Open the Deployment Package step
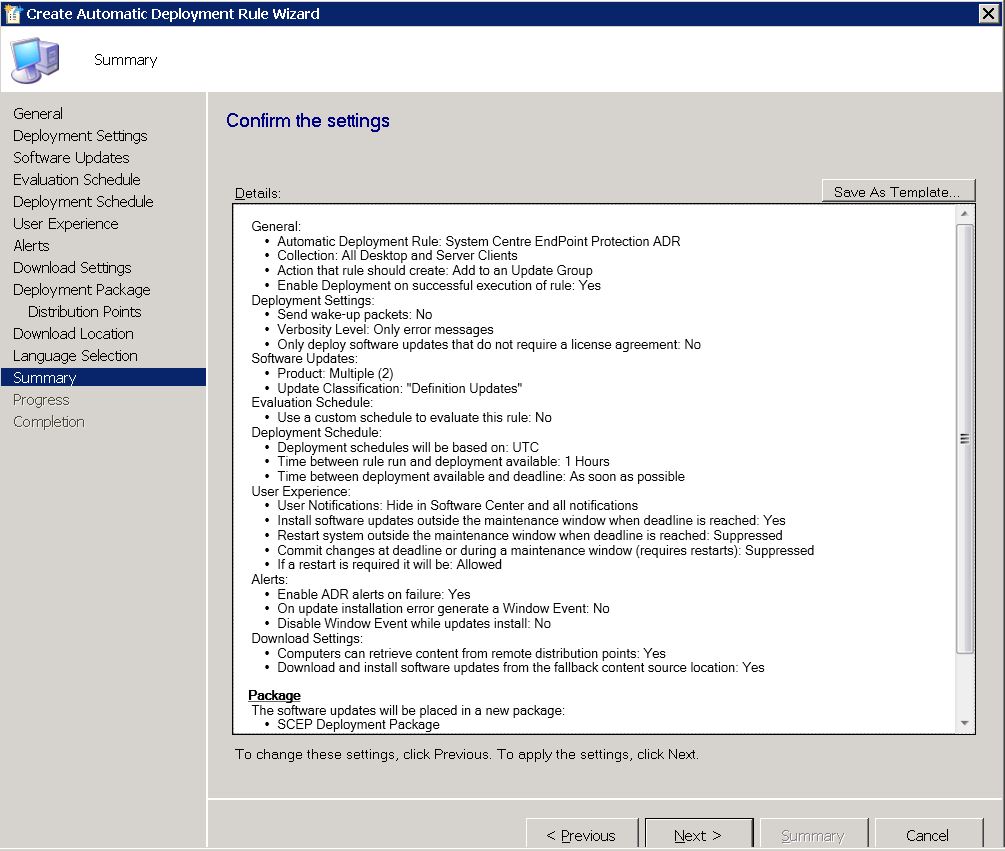Image resolution: width=1005 pixels, height=851 pixels. pyautogui.click(x=81, y=290)
